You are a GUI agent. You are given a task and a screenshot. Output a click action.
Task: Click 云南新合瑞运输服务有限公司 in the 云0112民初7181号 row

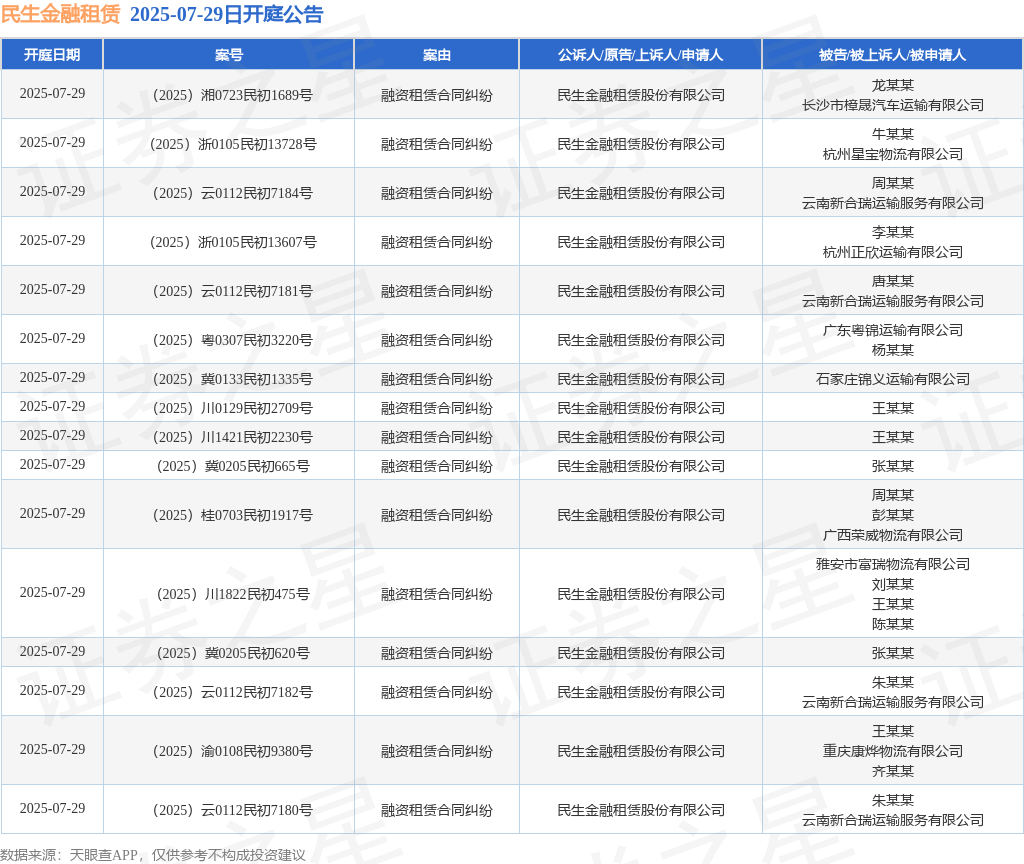click(893, 301)
